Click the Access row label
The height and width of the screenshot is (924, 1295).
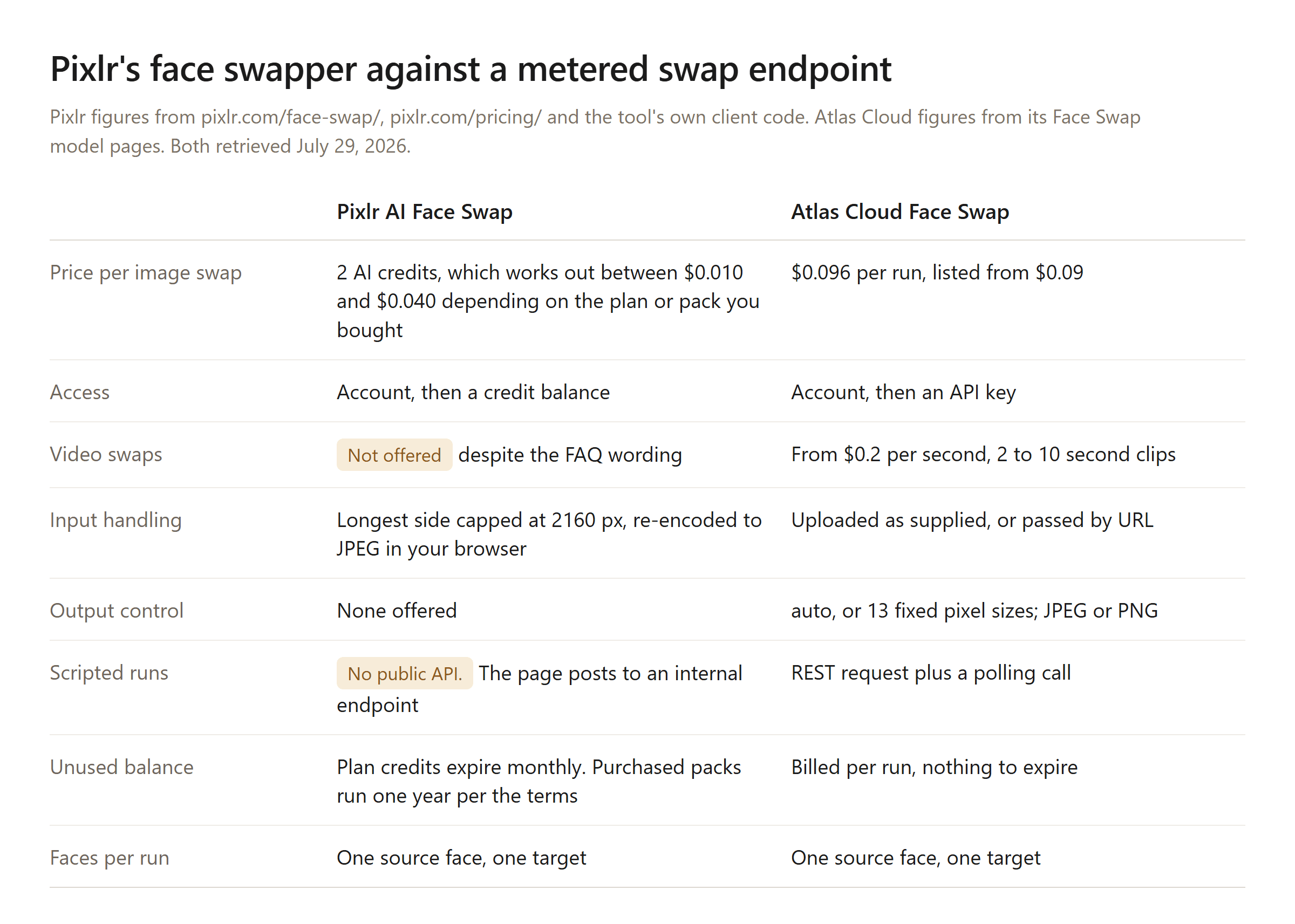coord(80,392)
